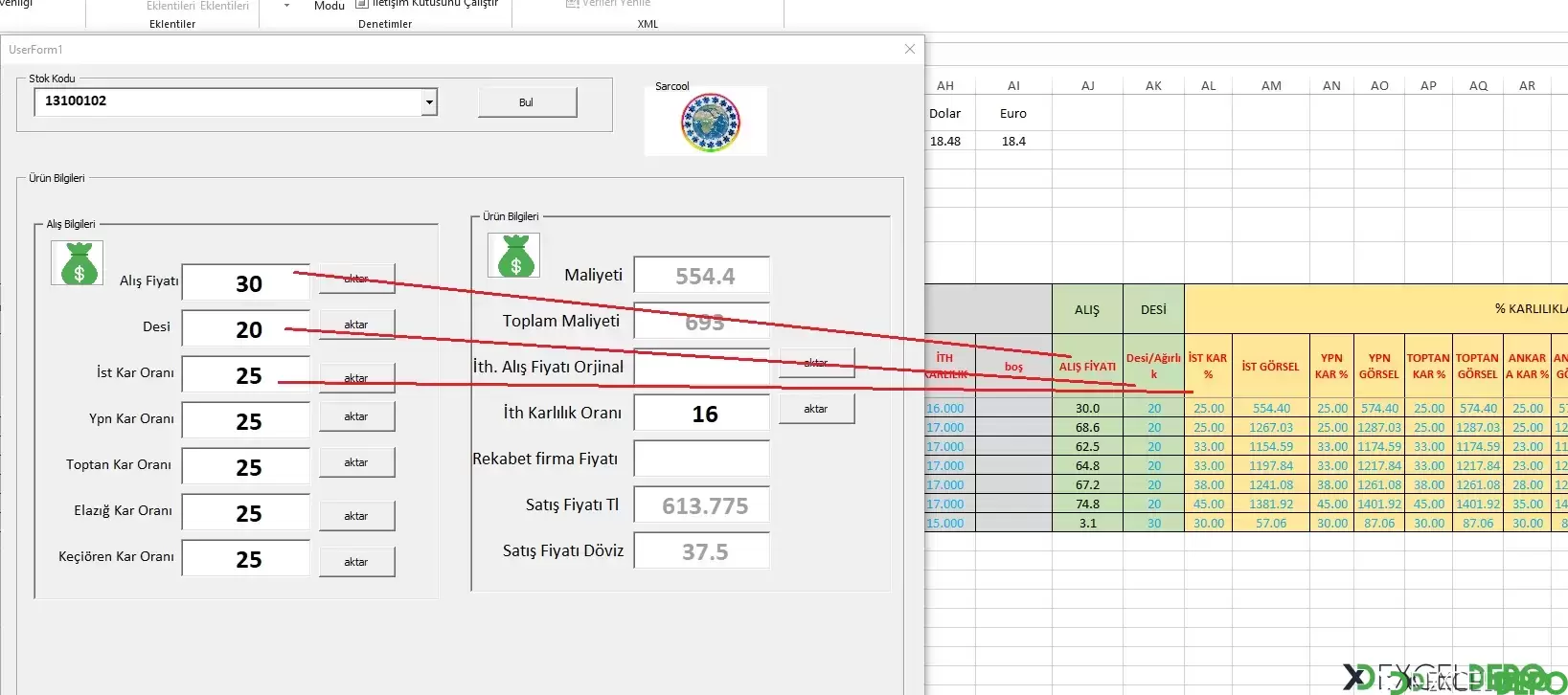Click the Ypn Kar Oranı input field
The width and height of the screenshot is (1568, 695).
click(x=246, y=421)
